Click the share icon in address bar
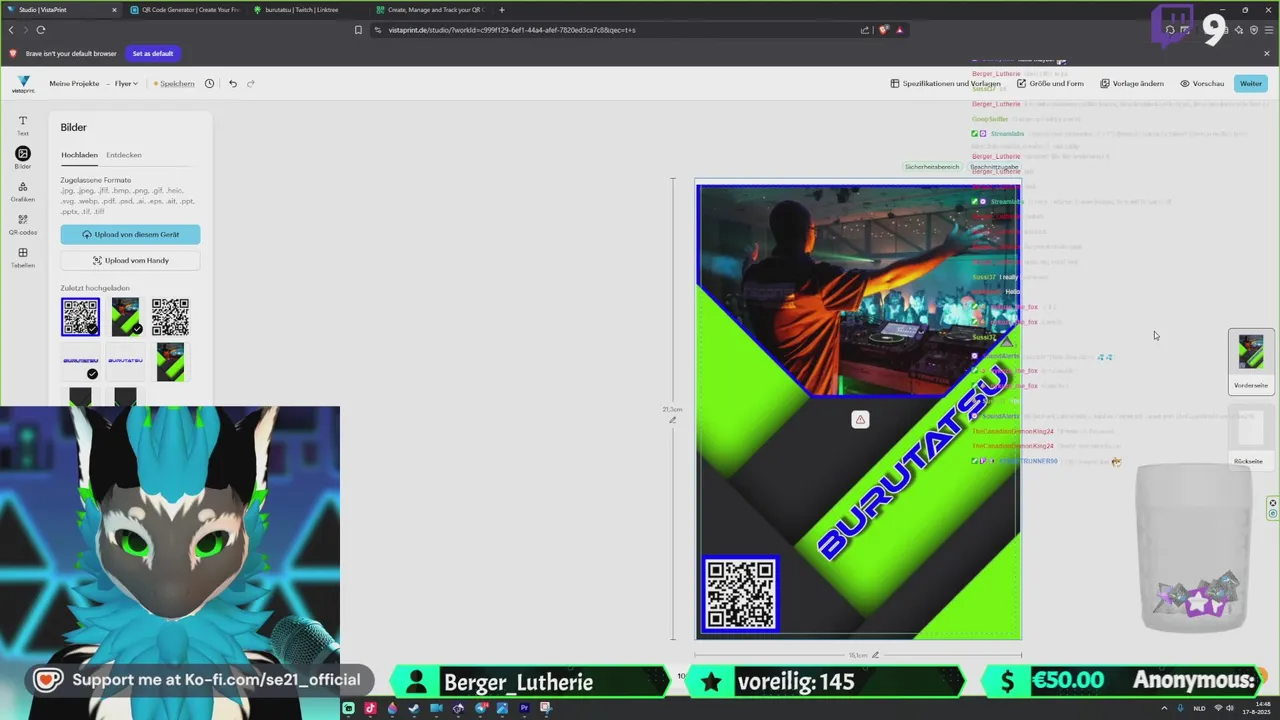This screenshot has height=720, width=1280. pyautogui.click(x=865, y=30)
